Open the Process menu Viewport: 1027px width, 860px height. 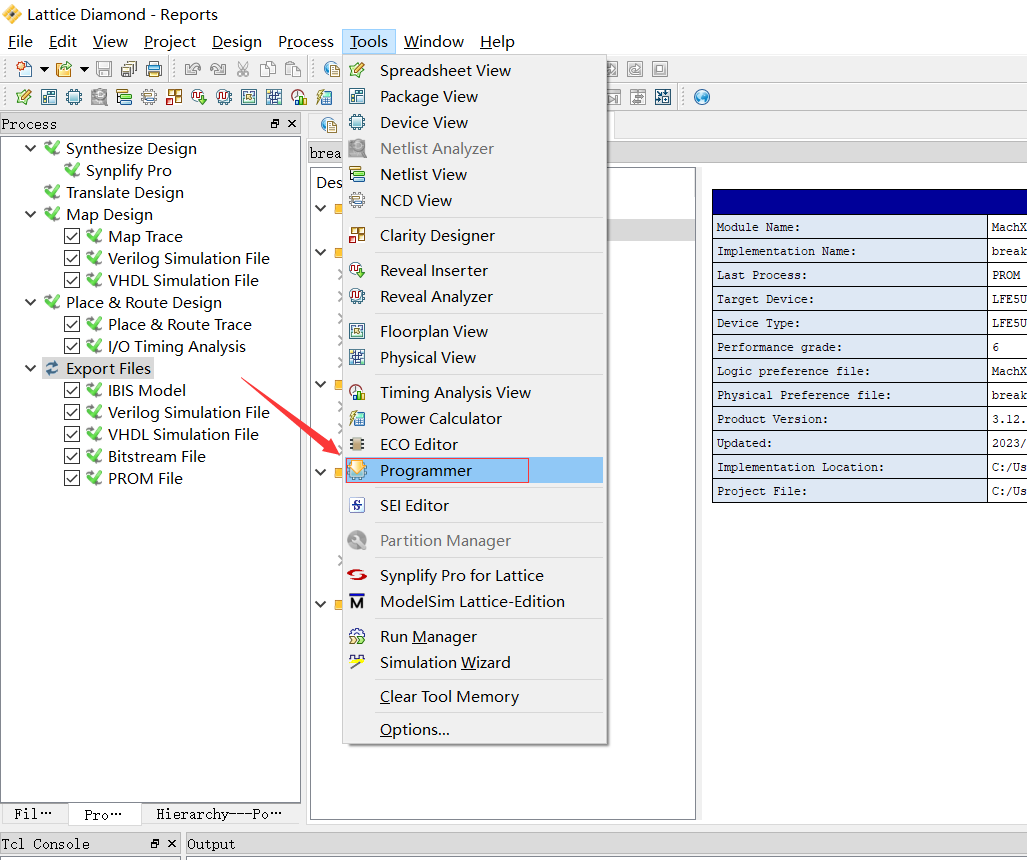pos(306,42)
